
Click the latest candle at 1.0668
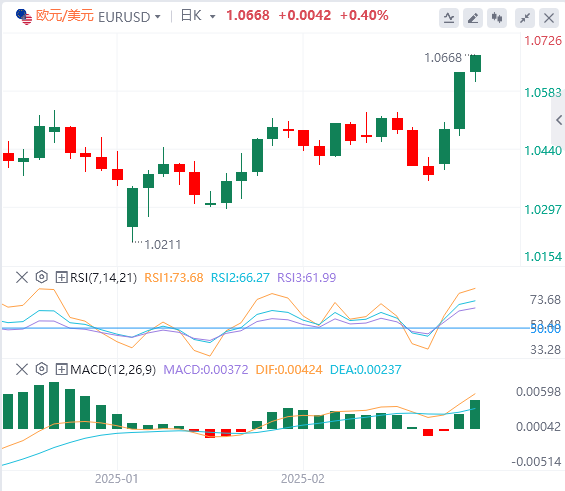tap(475, 64)
